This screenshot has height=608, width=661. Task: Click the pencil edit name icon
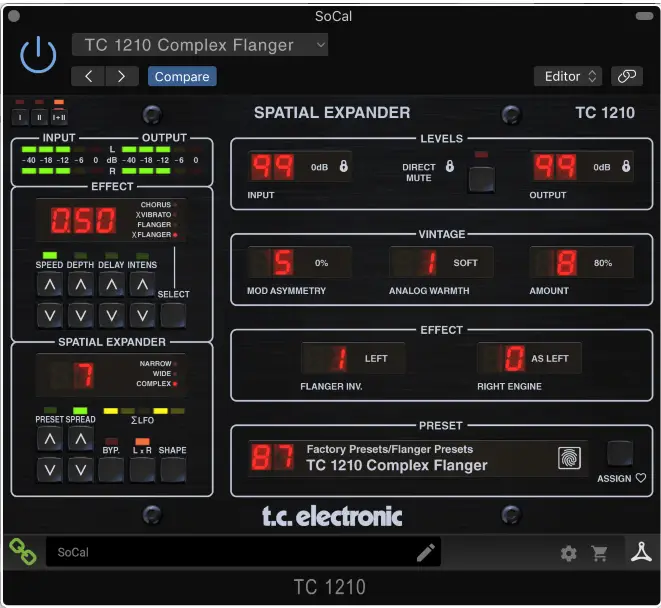click(426, 552)
